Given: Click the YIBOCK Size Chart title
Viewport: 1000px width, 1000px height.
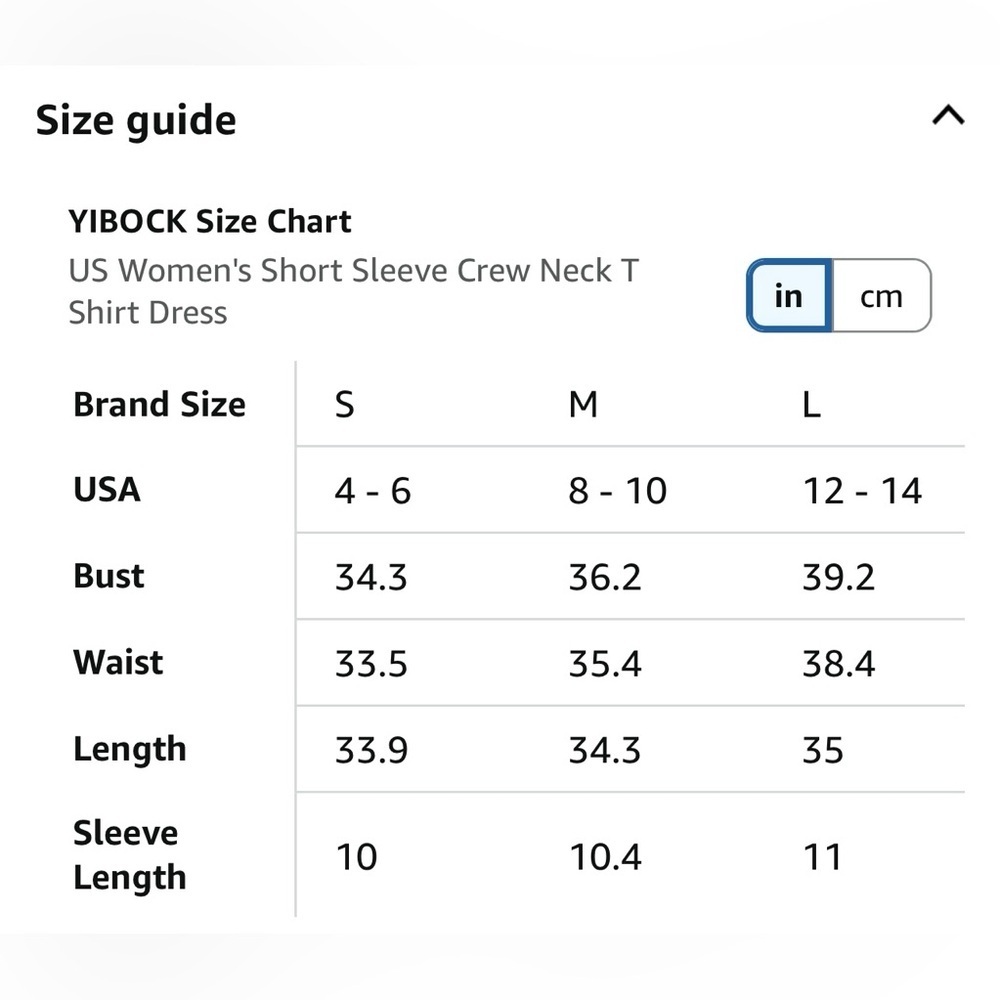Looking at the screenshot, I should (210, 221).
